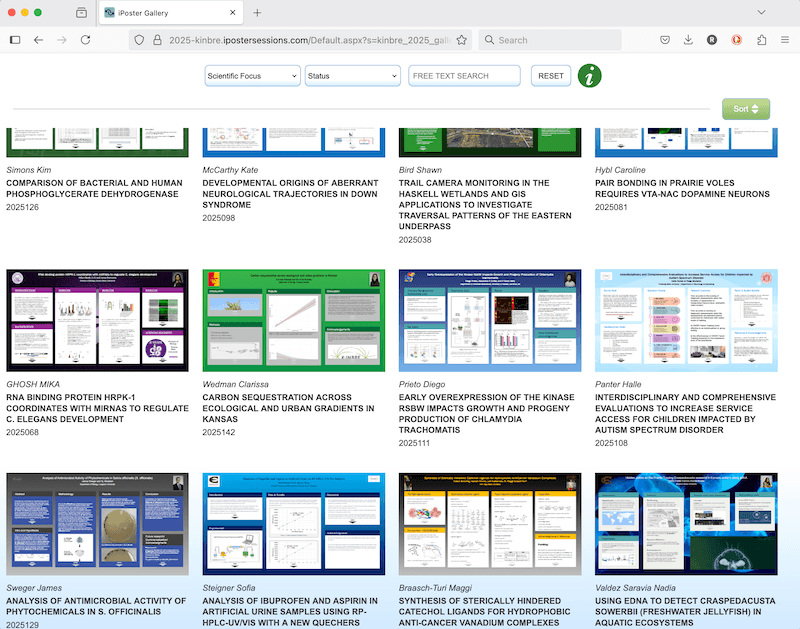Image resolution: width=800 pixels, height=629 pixels.
Task: Open a new tab with plus button
Action: [x=257, y=13]
